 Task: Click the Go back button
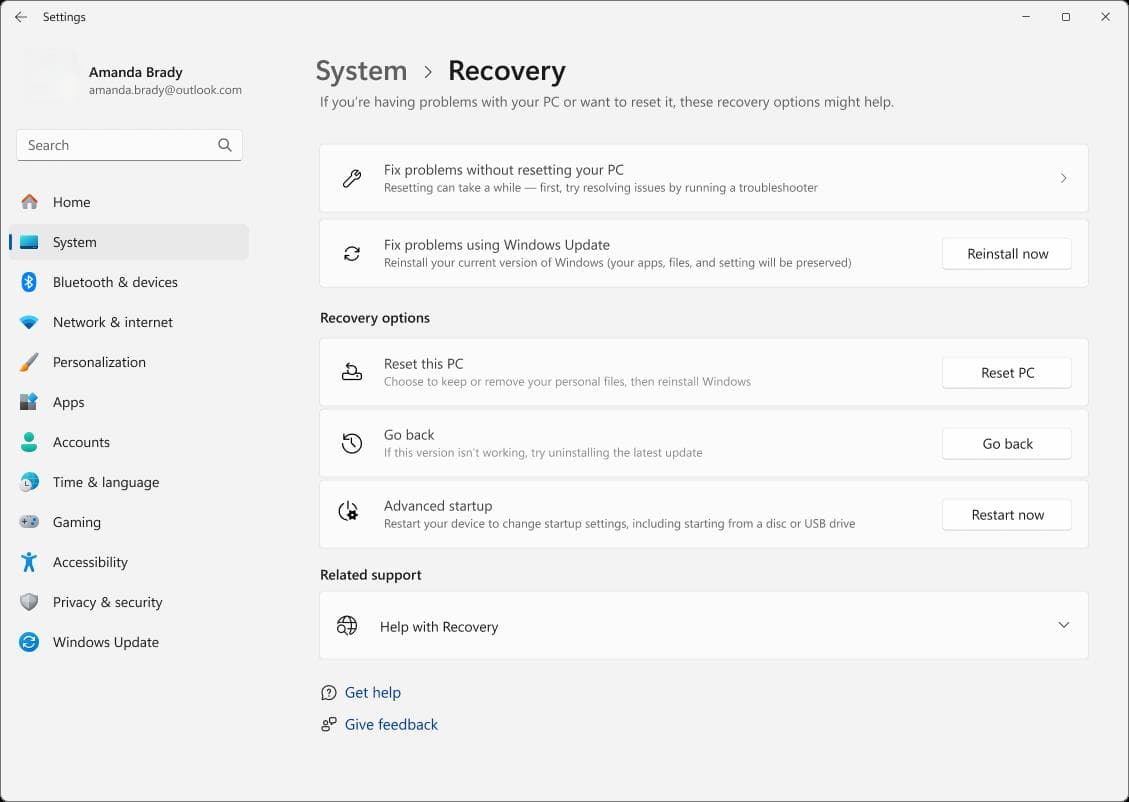[x=1007, y=443]
